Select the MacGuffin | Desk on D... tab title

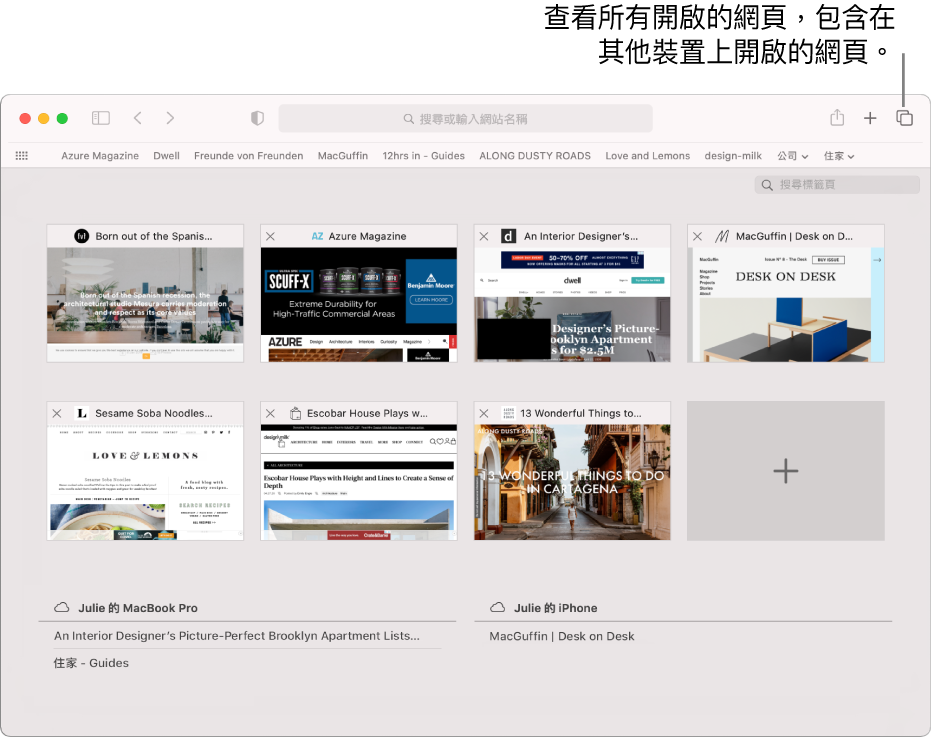point(794,236)
